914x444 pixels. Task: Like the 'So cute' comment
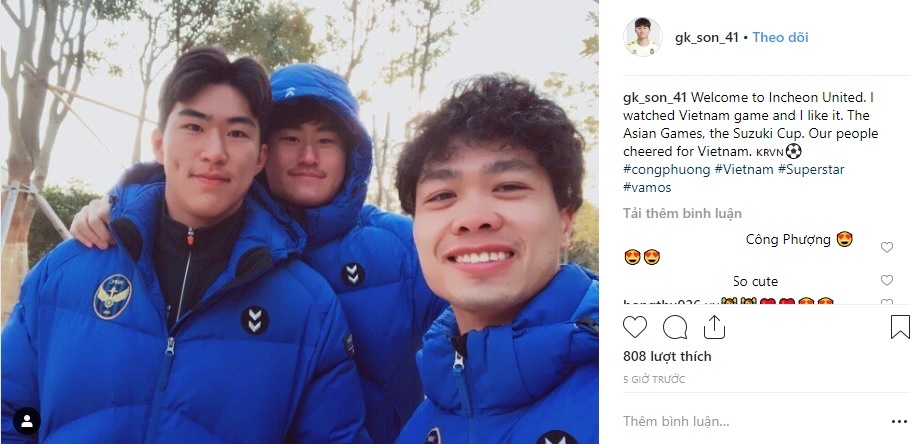tap(887, 280)
